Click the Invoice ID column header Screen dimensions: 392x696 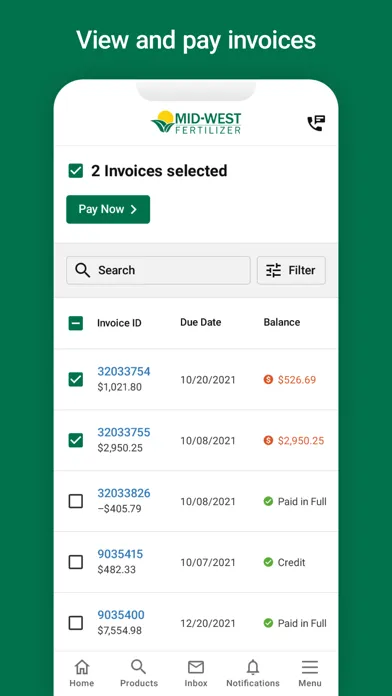[x=119, y=323]
